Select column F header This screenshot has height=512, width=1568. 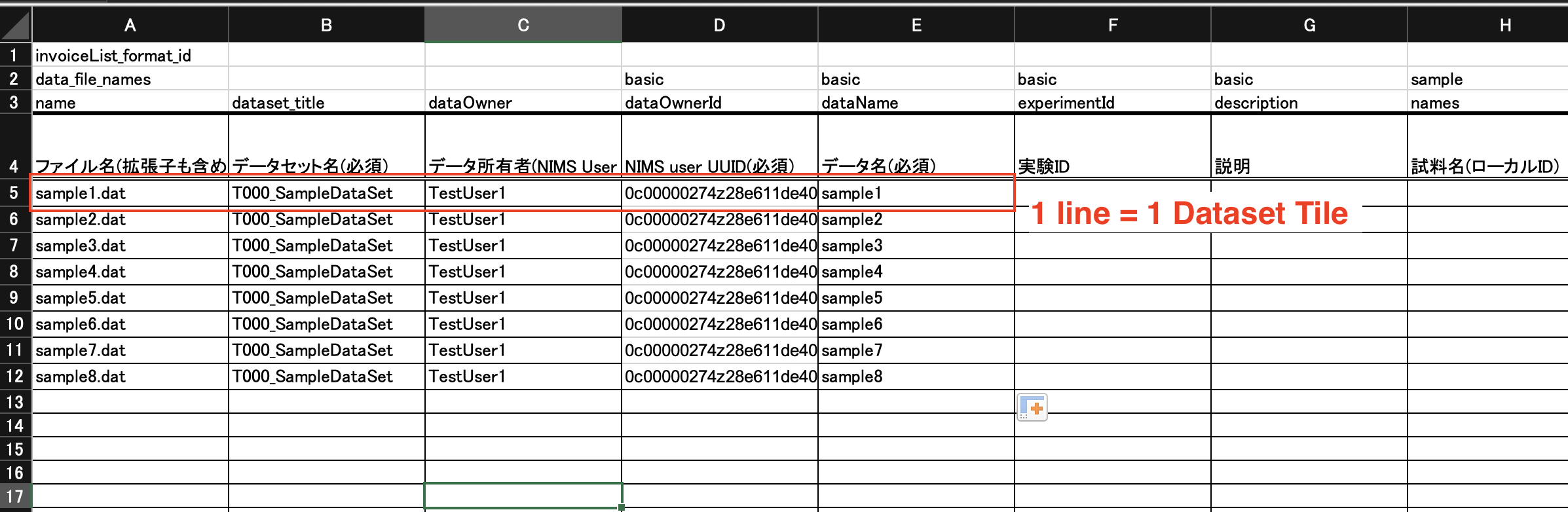click(1112, 26)
